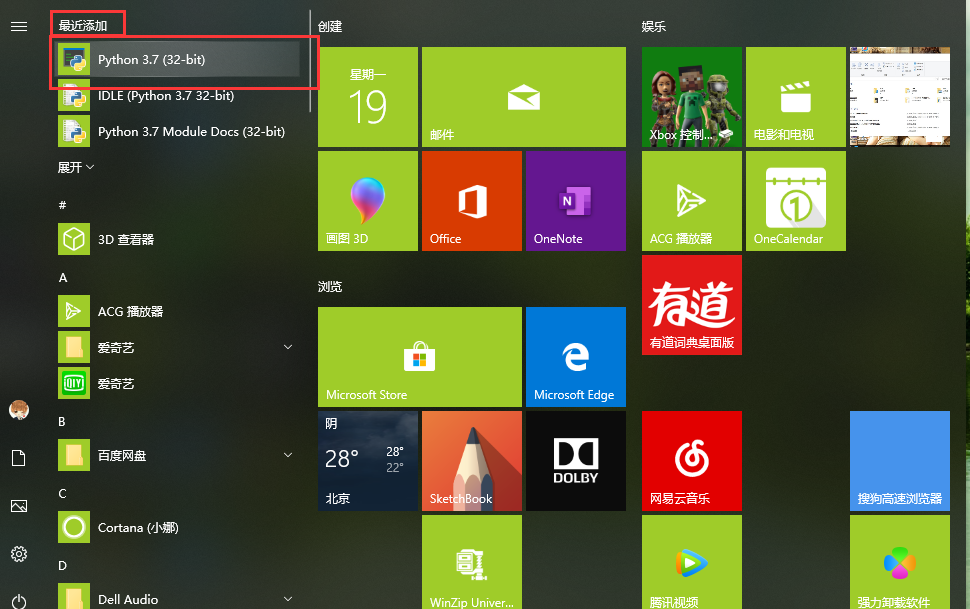Open the OneNote tile
This screenshot has width=970, height=609.
coord(576,201)
